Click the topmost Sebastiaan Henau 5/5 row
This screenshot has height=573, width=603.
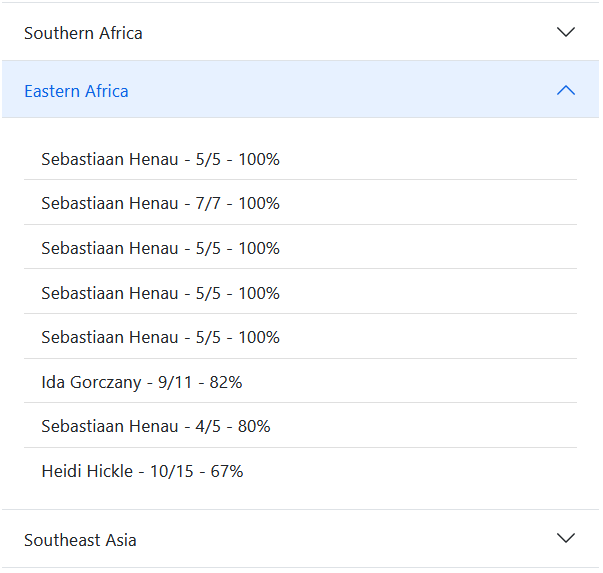tap(160, 159)
